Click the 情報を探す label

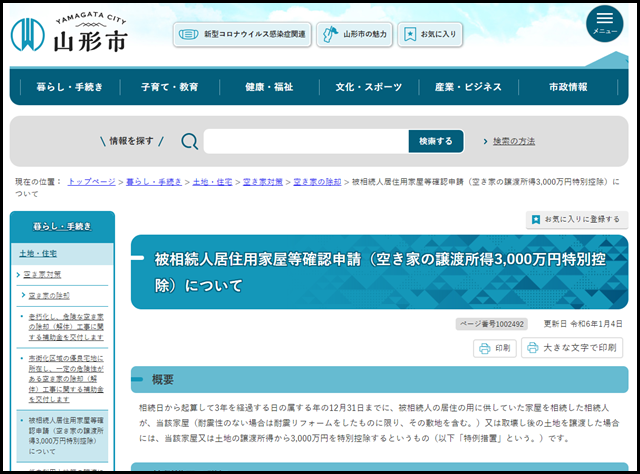click(x=131, y=141)
